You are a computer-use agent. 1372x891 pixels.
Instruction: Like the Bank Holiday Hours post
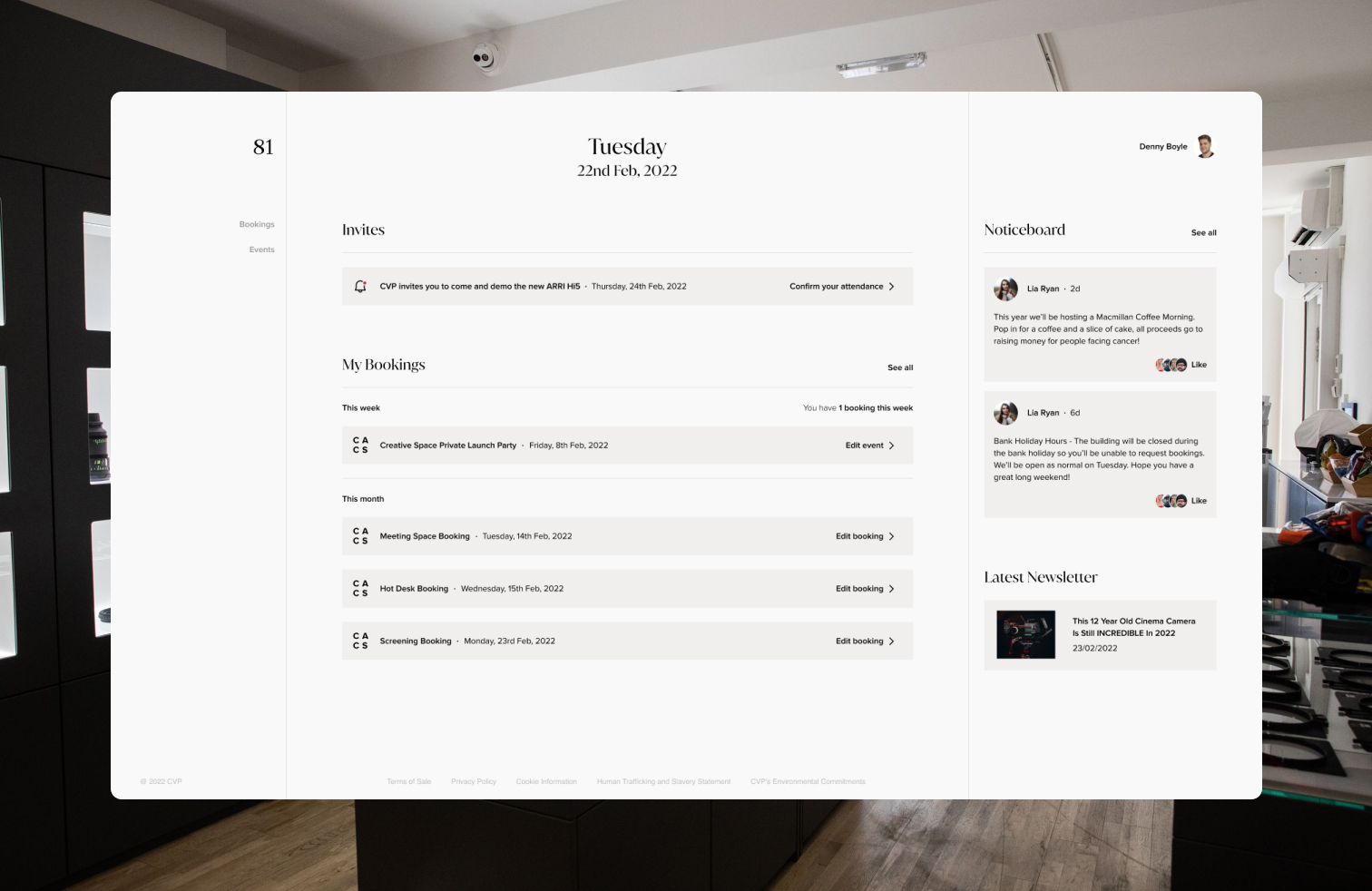coord(1199,501)
